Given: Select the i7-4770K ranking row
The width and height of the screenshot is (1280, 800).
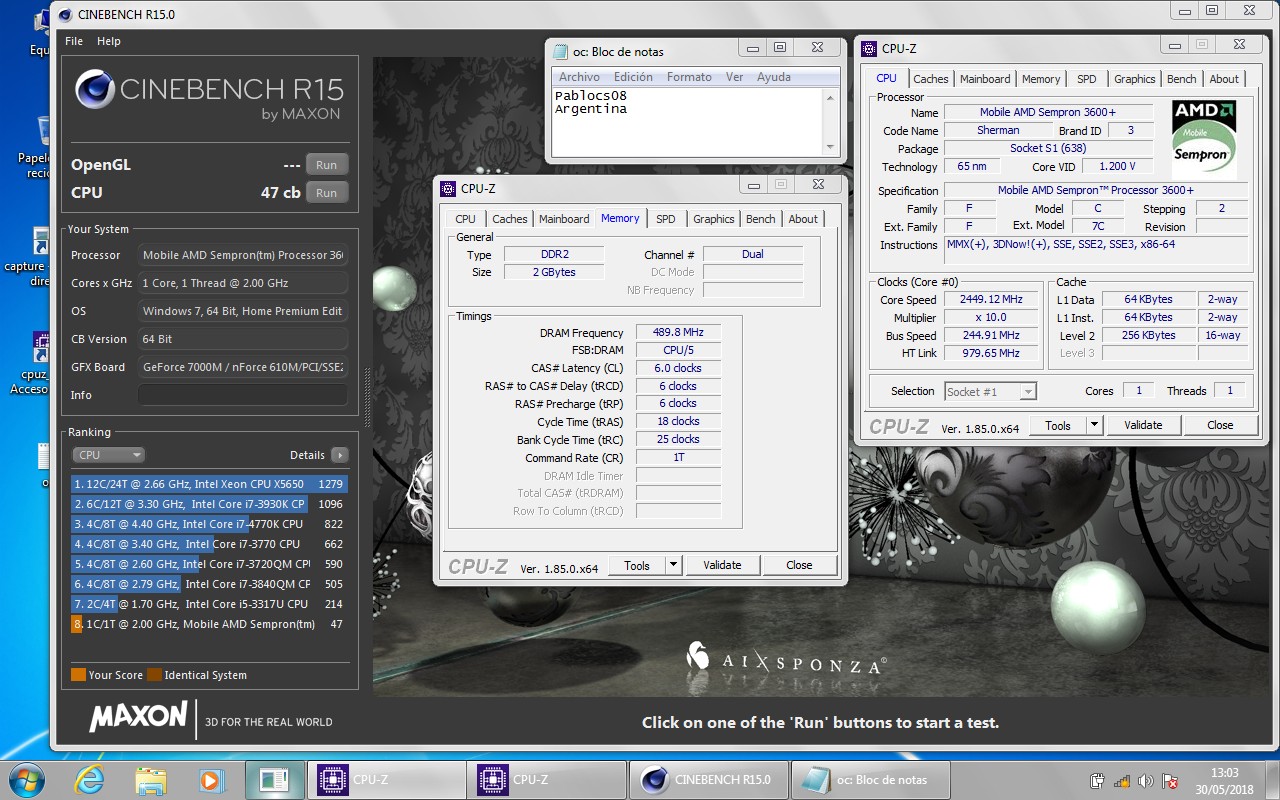Looking at the screenshot, I should click(209, 524).
